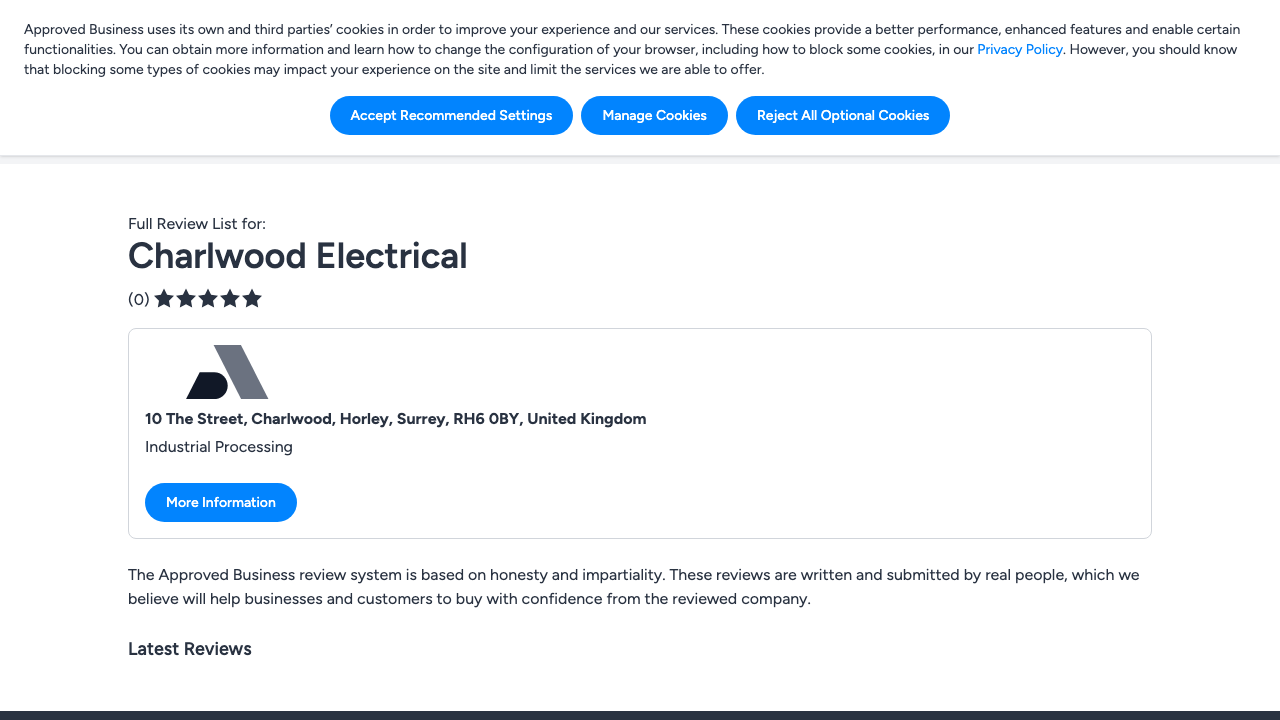1280x720 pixels.
Task: Click the business address in the info card
Action: tap(396, 418)
